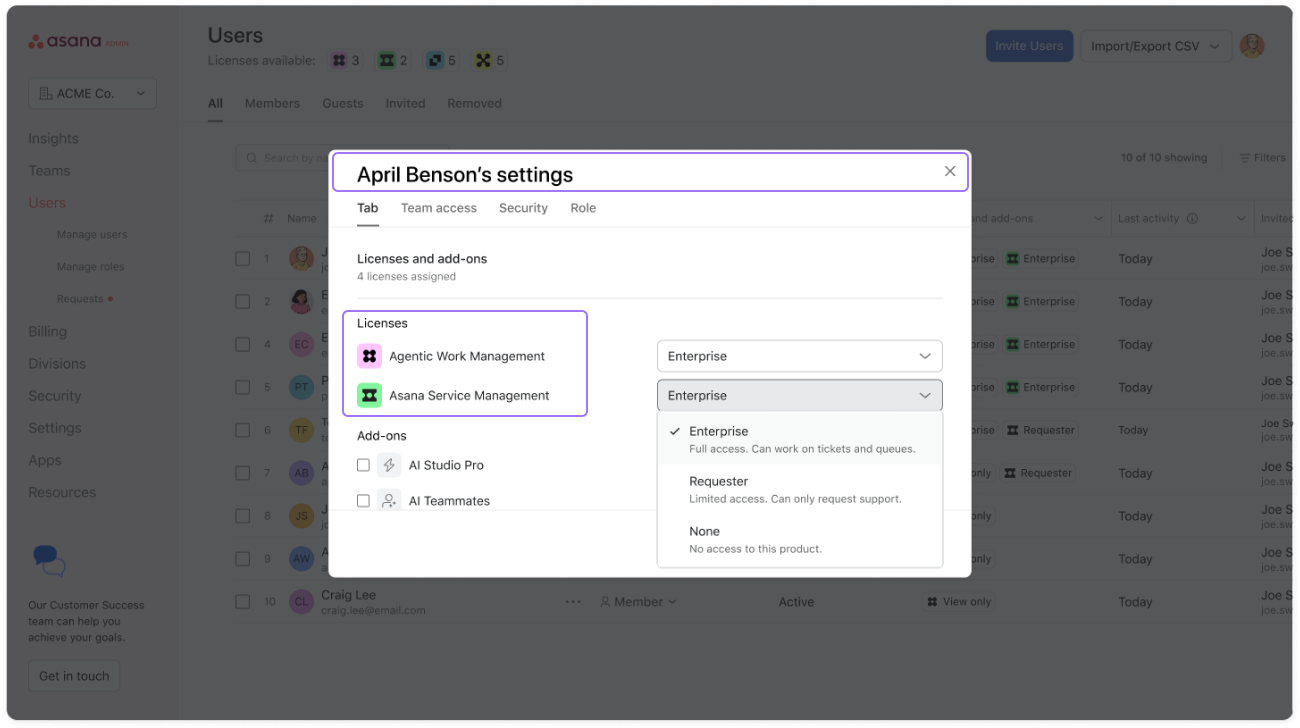This screenshot has width=1300, height=728.
Task: Click the building icon beside ACME Co.
Action: point(45,94)
